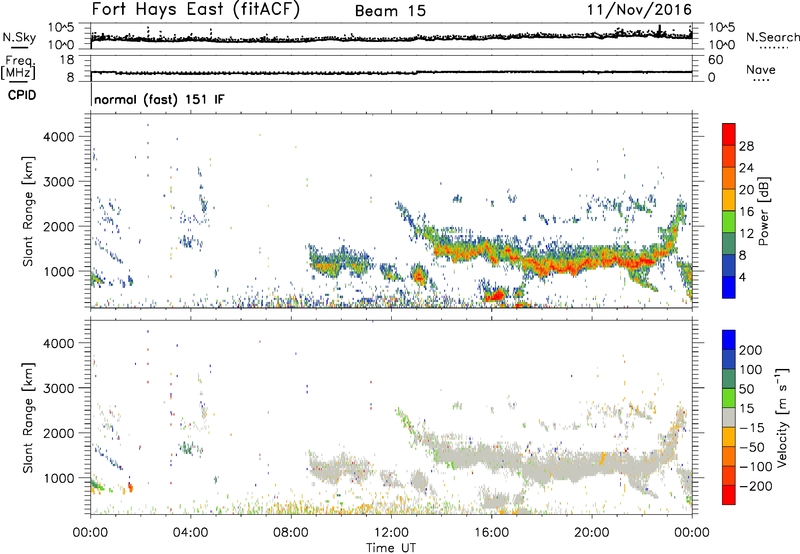Image resolution: width=800 pixels, height=554 pixels.
Task: Click the '200' tick on Velocity scale
Action: click(x=751, y=350)
